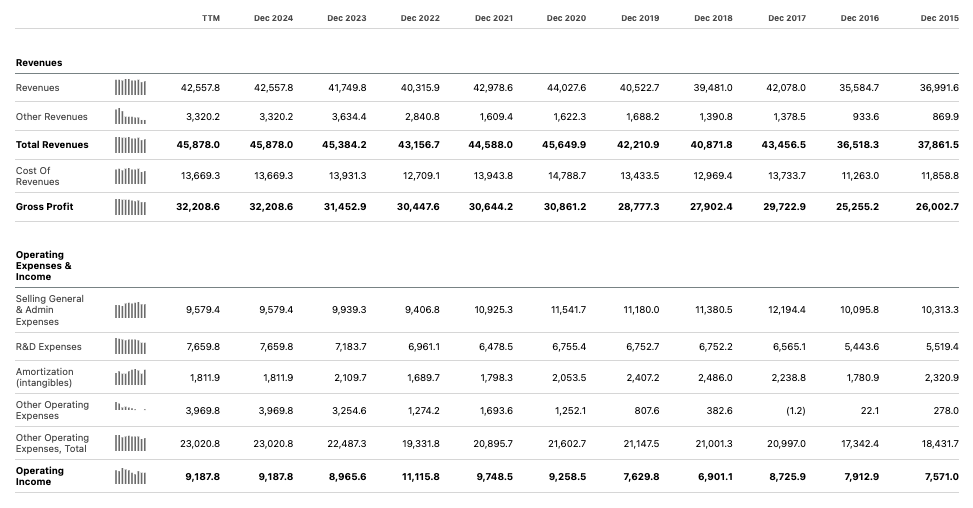Open the Gross Profit row label
This screenshot has height=508, width=973.
pyautogui.click(x=44, y=207)
